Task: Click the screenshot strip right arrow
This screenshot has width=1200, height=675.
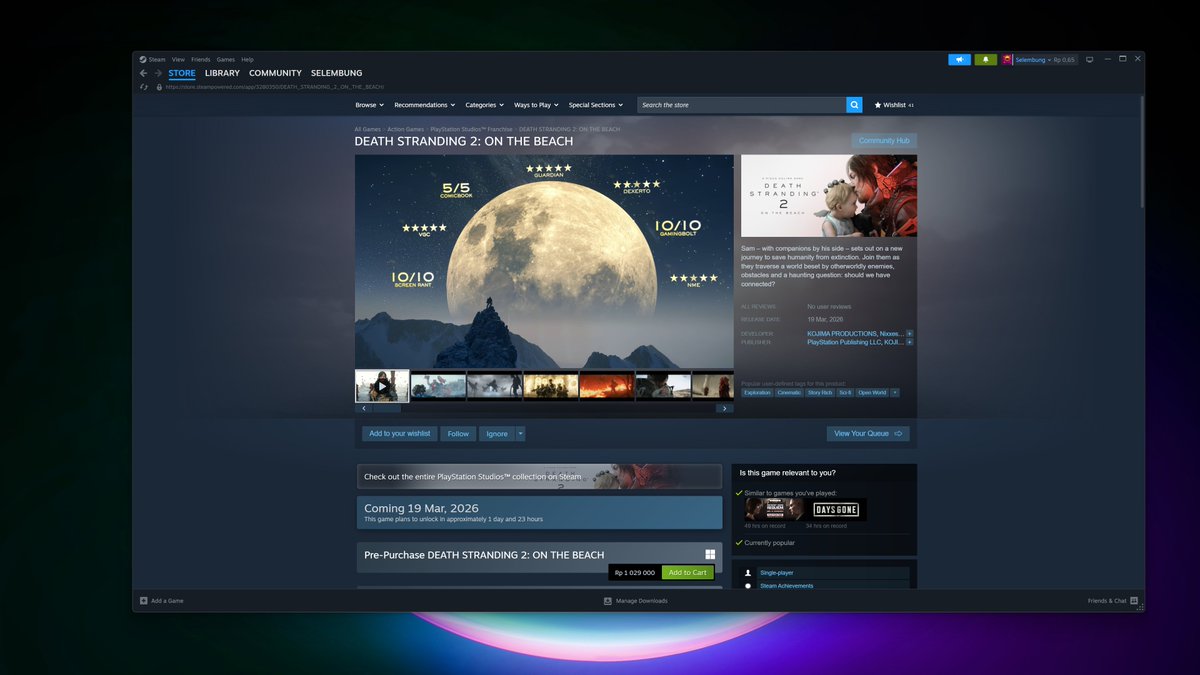Action: click(x=725, y=408)
